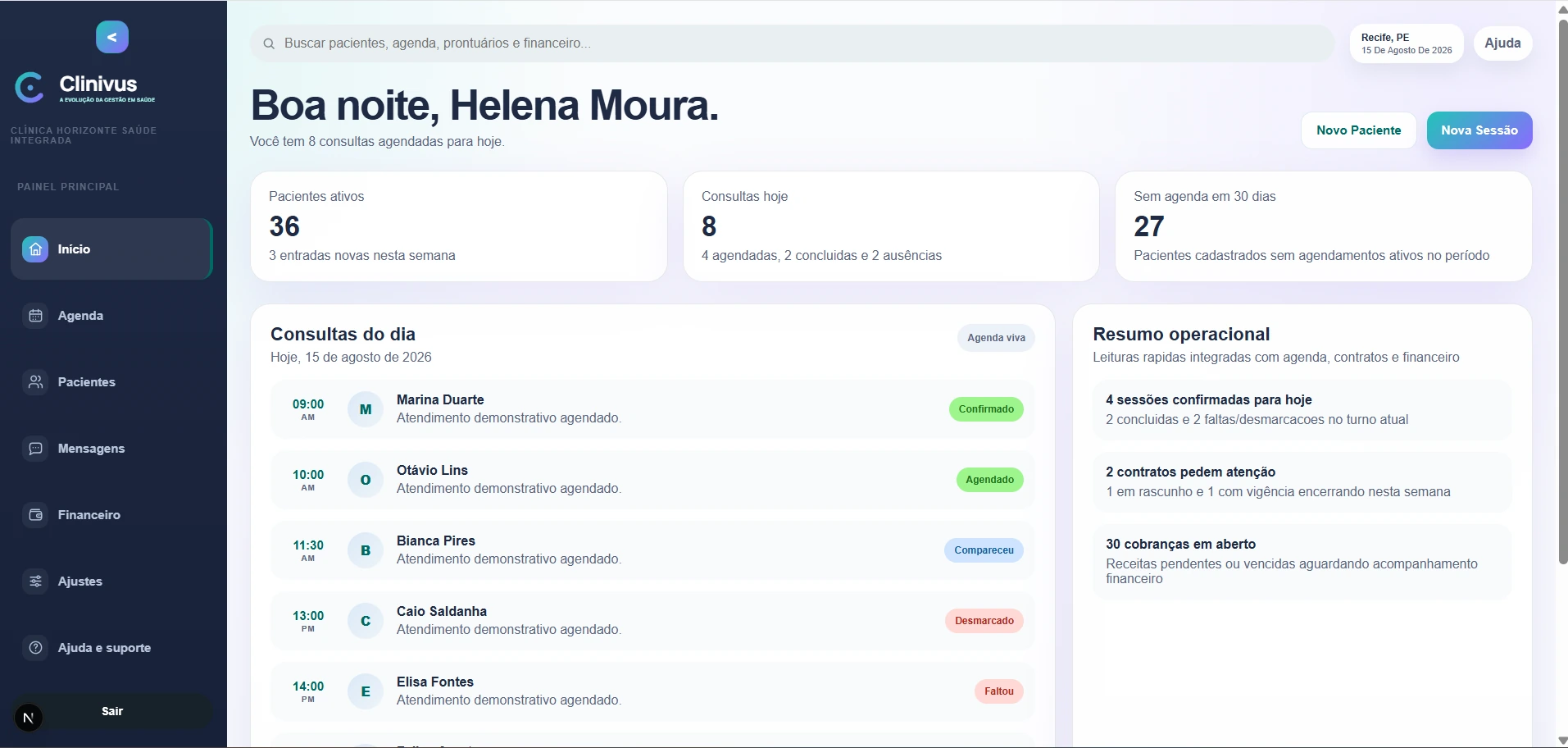Click the Novo Paciente button
Screen dimensions: 1568x748
click(1358, 130)
